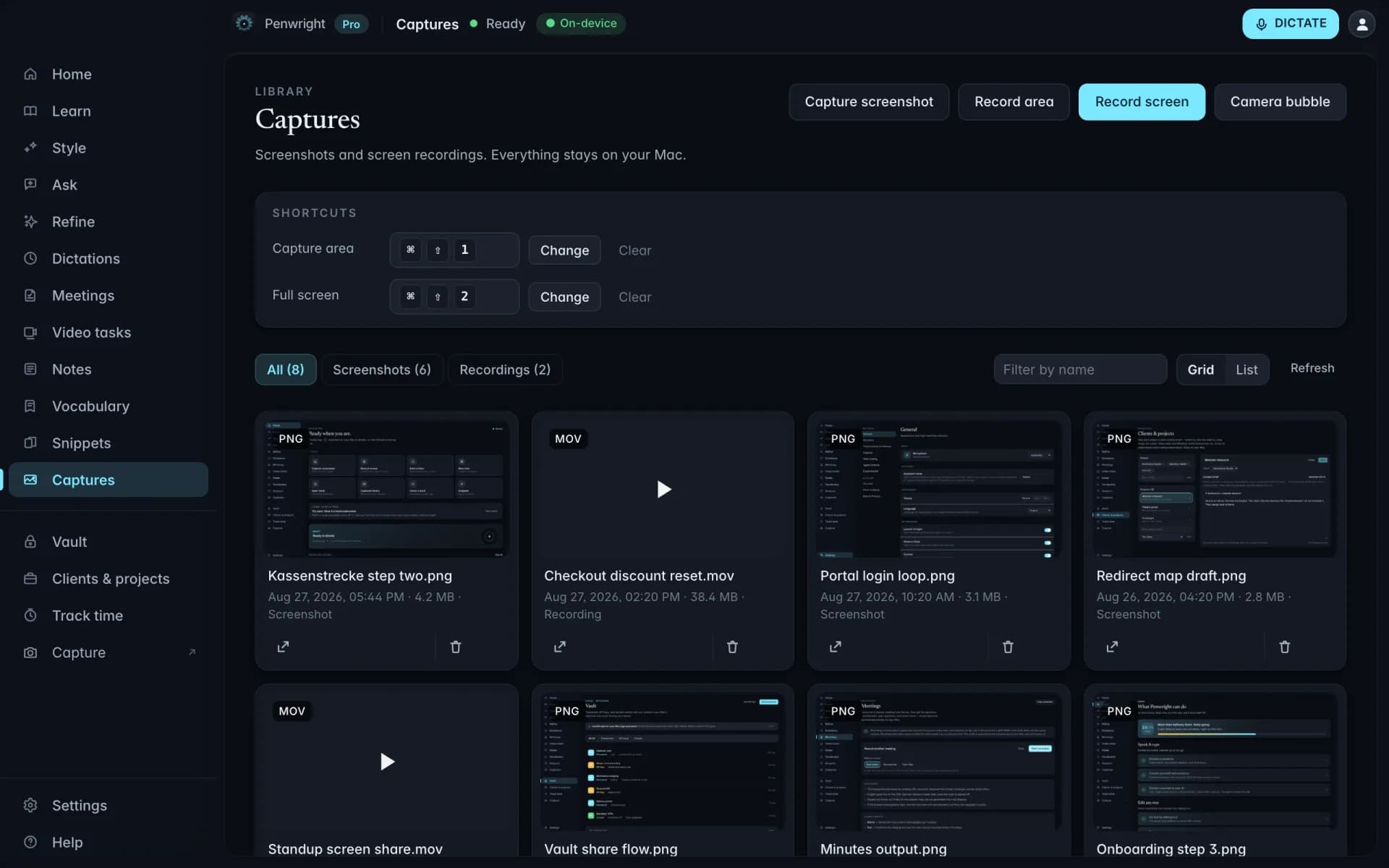Change the Capture area shortcut

(x=564, y=250)
